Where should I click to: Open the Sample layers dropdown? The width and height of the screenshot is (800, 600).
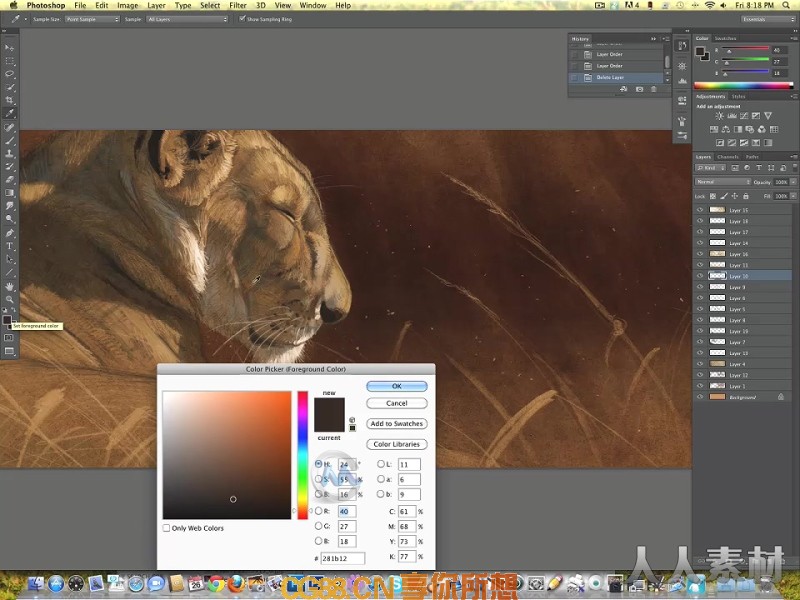coord(187,19)
